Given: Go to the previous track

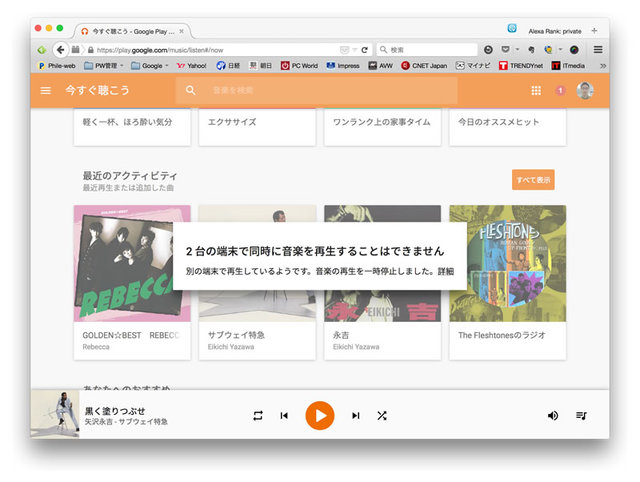Looking at the screenshot, I should click(x=284, y=415).
